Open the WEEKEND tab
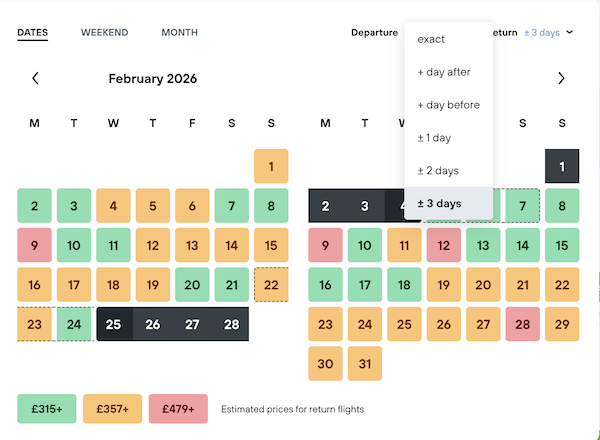Screen dimensions: 600x440 (x=104, y=33)
